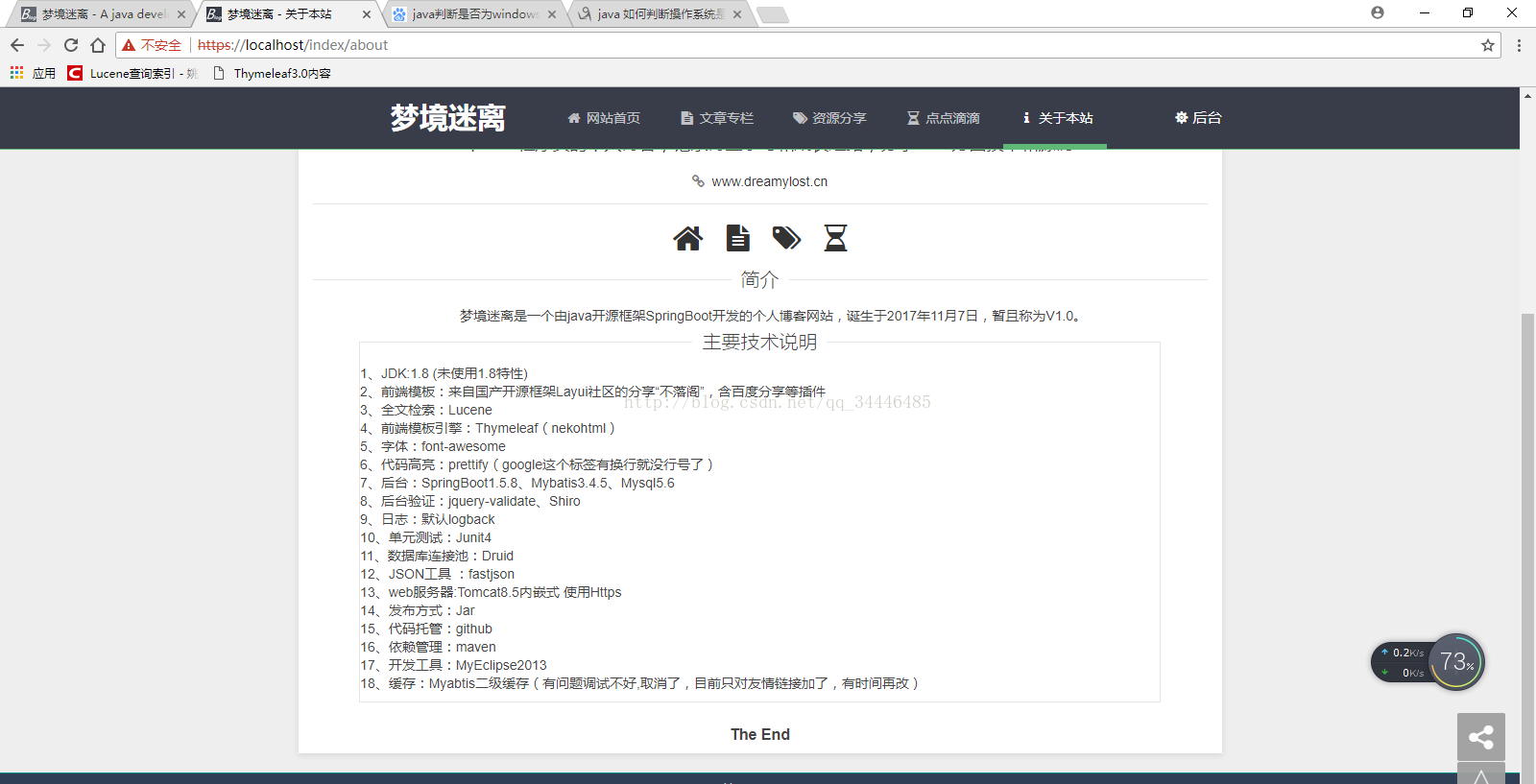1536x784 pixels.
Task: Open the network speed floating widget
Action: [x=1428, y=662]
